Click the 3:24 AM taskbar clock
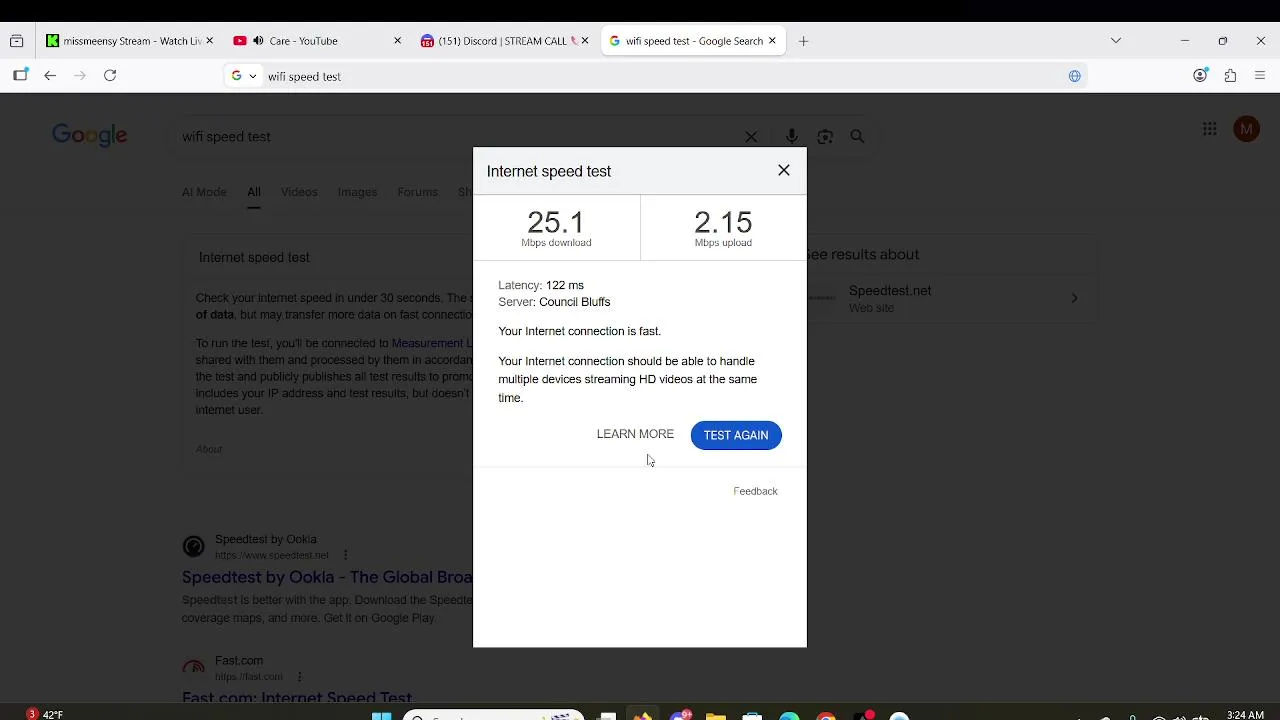 pos(1245,714)
